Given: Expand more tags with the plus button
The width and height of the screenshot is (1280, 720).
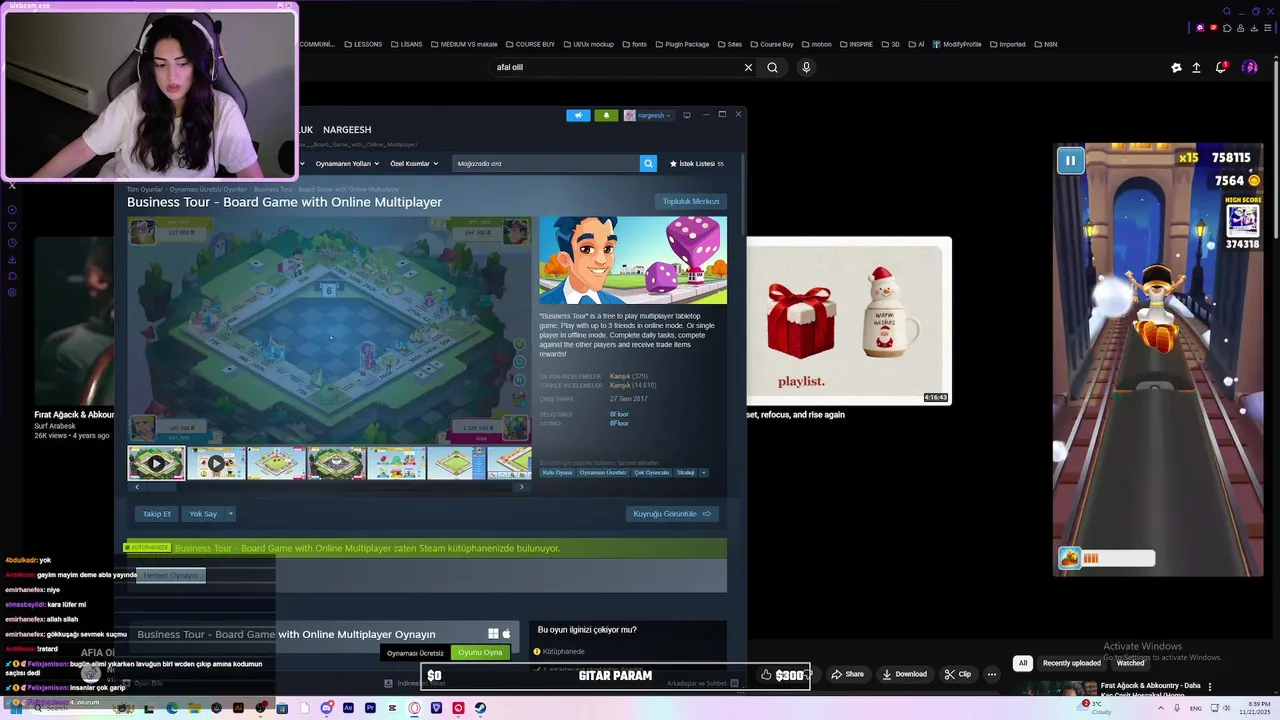Looking at the screenshot, I should click(x=703, y=472).
